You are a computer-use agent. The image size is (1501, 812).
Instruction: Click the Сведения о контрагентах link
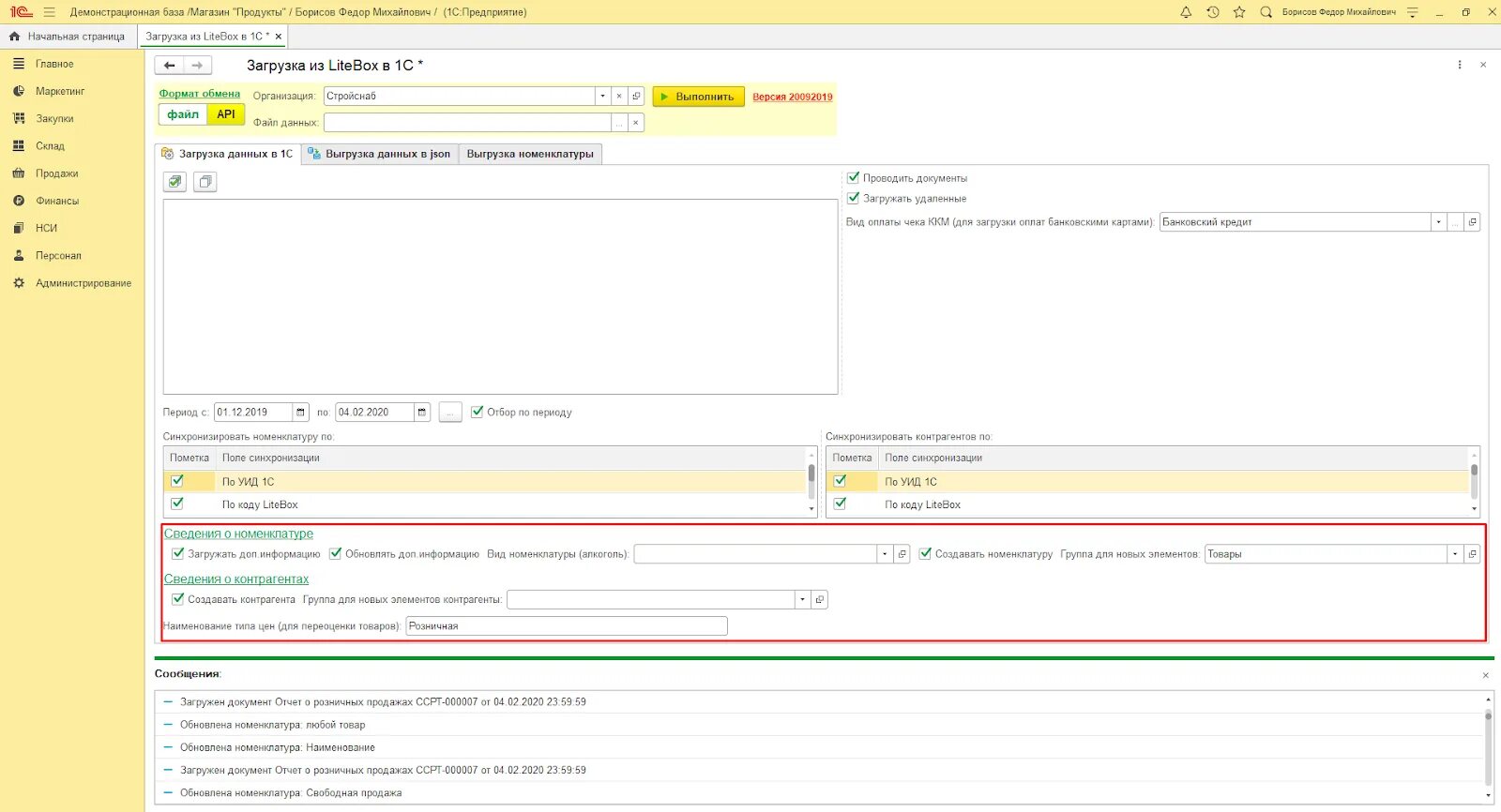(x=236, y=579)
